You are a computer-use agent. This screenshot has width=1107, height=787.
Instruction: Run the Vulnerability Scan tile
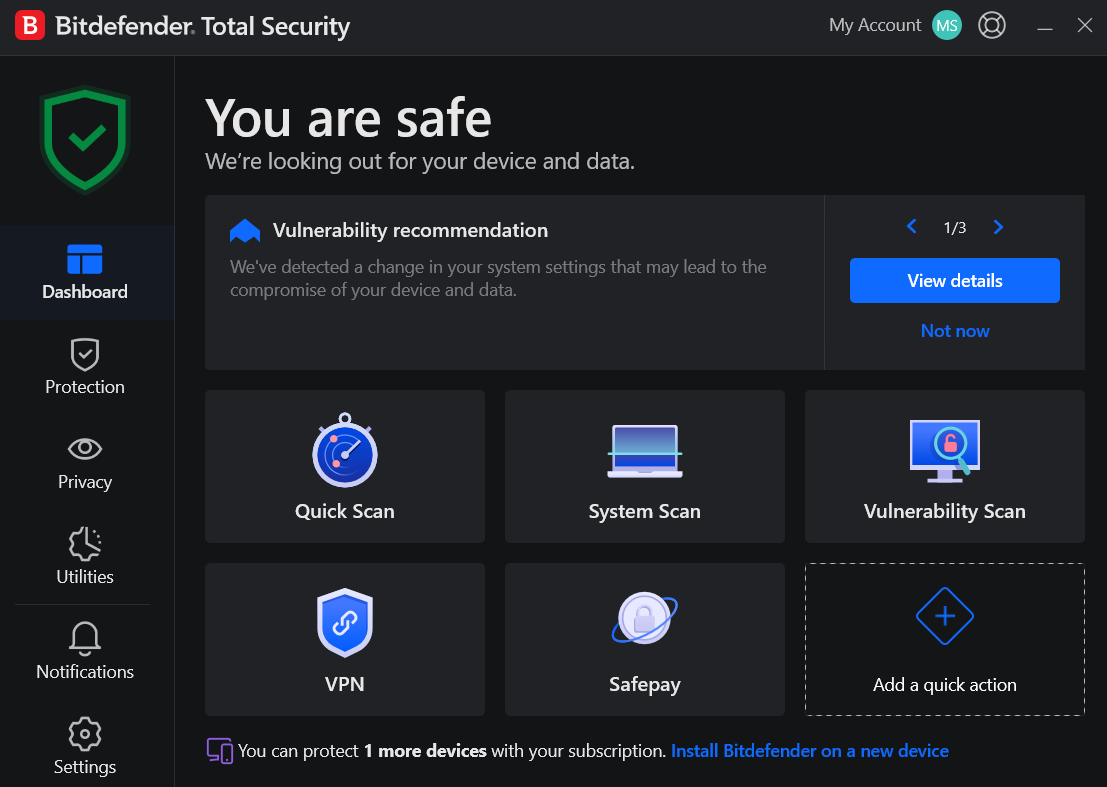pos(945,467)
